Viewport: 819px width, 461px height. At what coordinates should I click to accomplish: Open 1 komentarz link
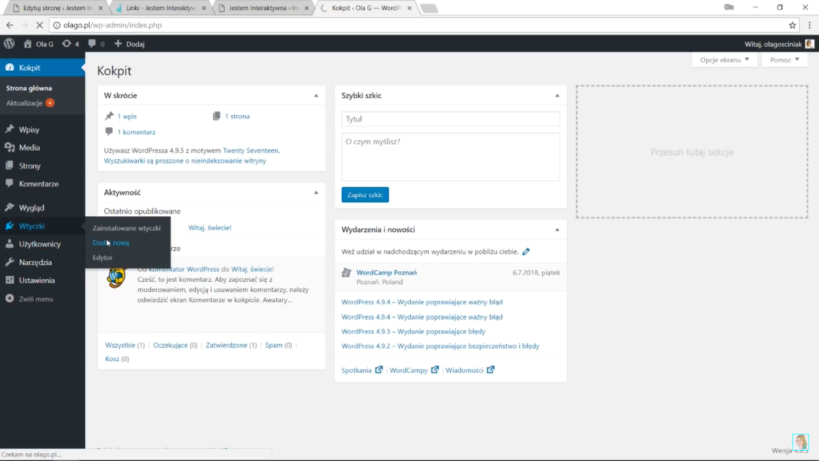coord(136,132)
